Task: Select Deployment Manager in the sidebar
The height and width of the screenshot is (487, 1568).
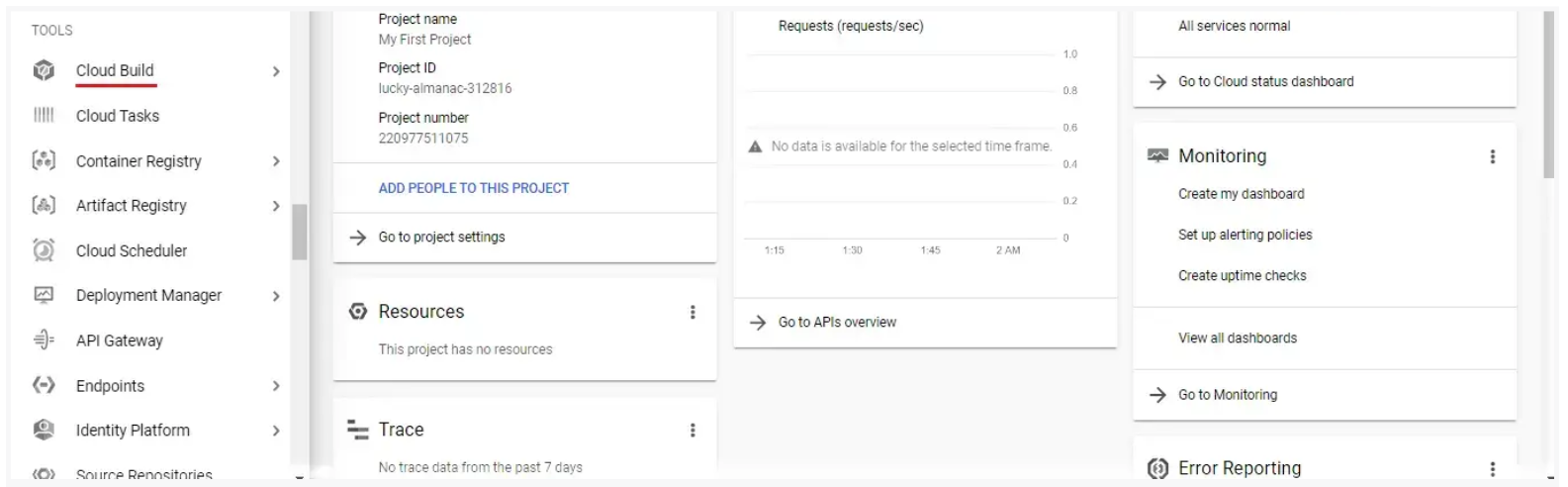Action: tap(148, 295)
